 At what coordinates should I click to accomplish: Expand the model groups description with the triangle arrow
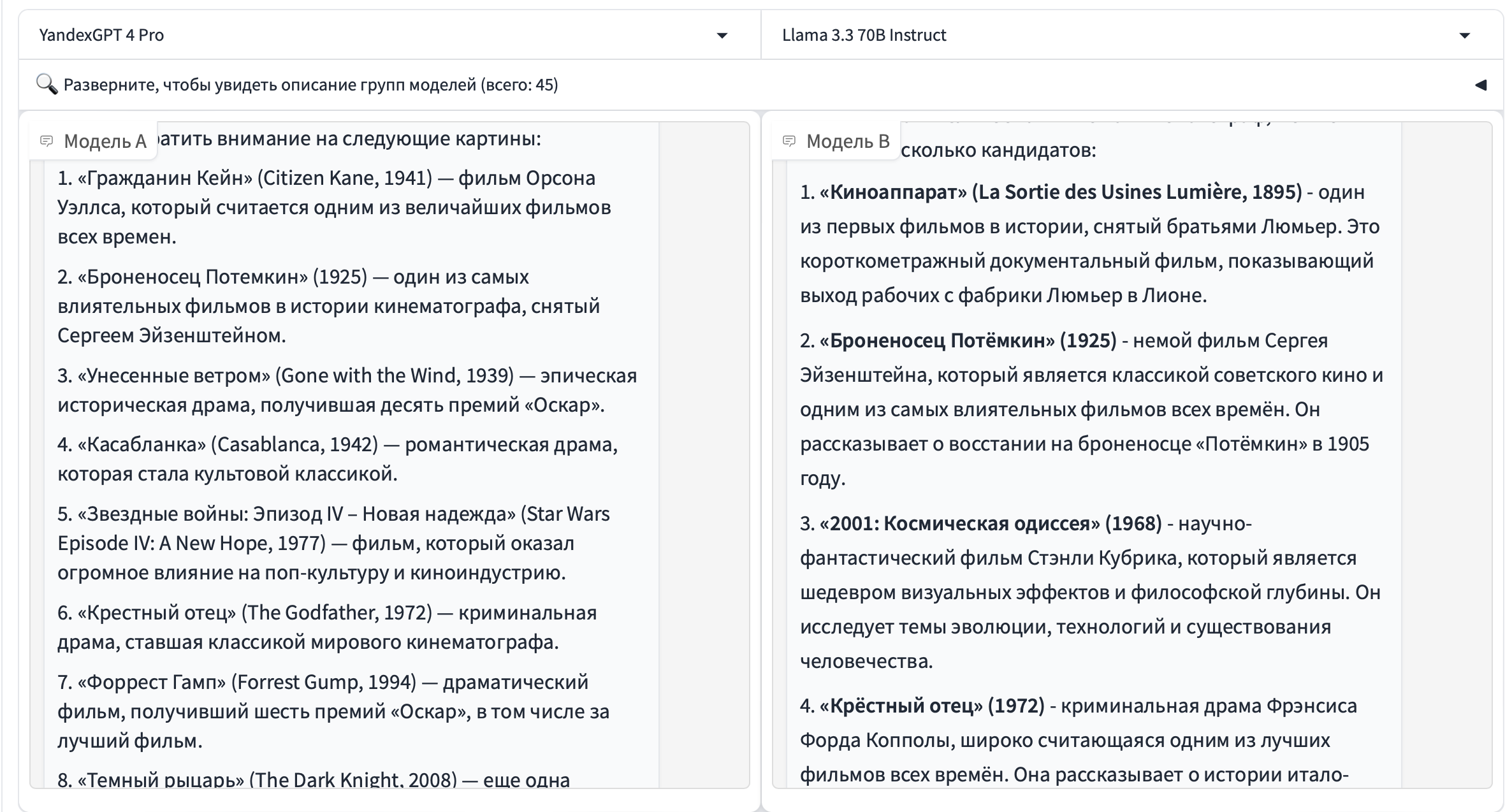(x=1480, y=85)
